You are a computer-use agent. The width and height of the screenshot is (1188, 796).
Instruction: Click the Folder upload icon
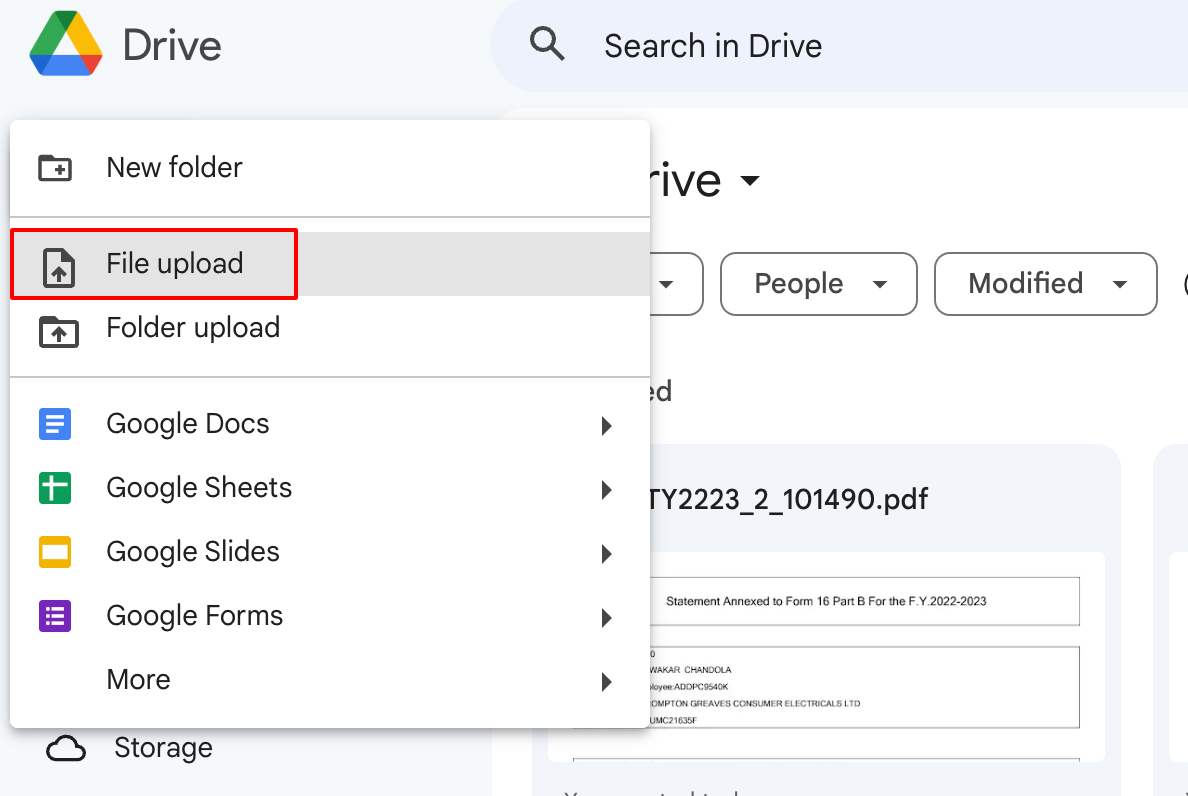tap(58, 328)
